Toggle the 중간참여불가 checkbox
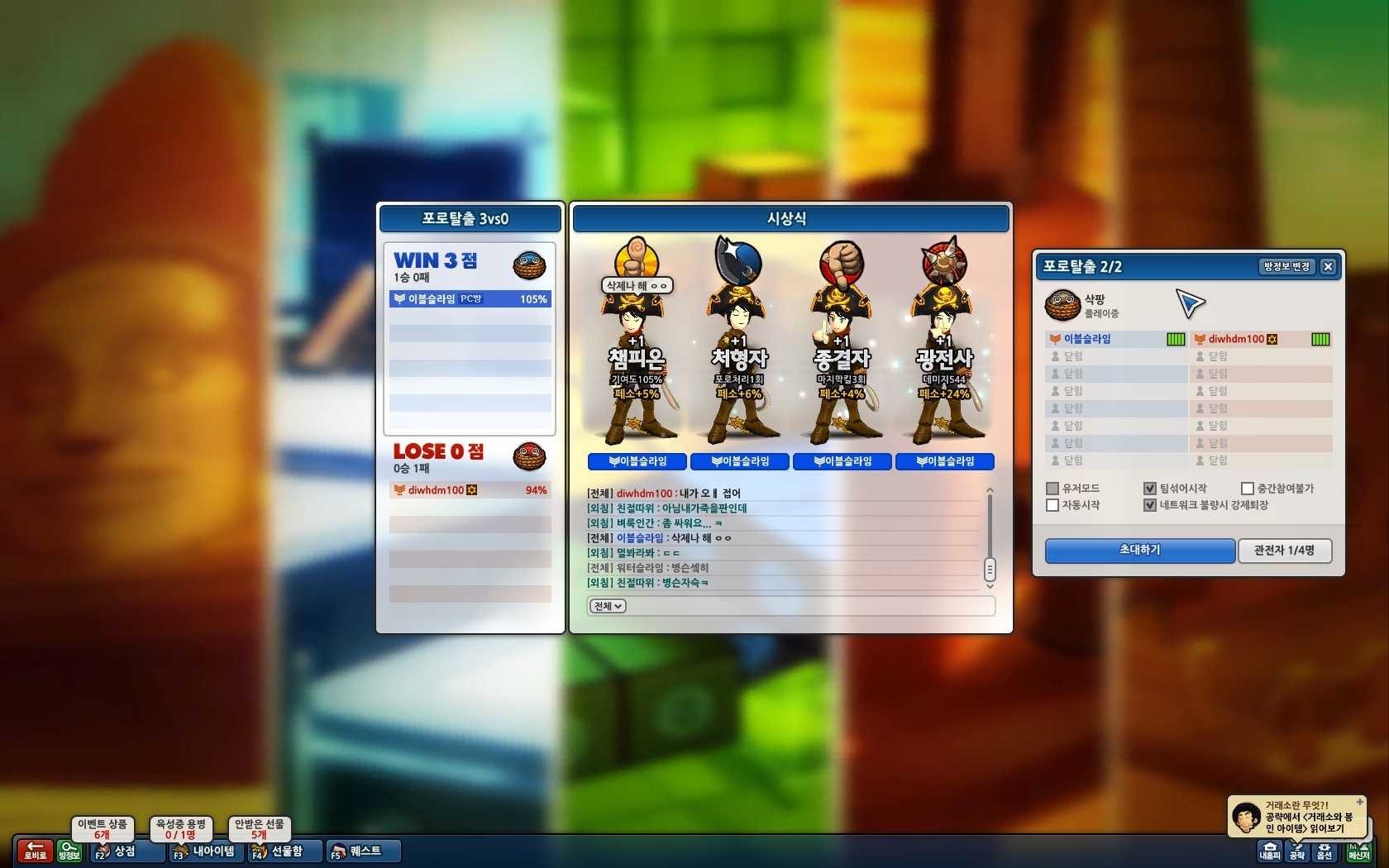Image resolution: width=1389 pixels, height=868 pixels. point(1248,489)
